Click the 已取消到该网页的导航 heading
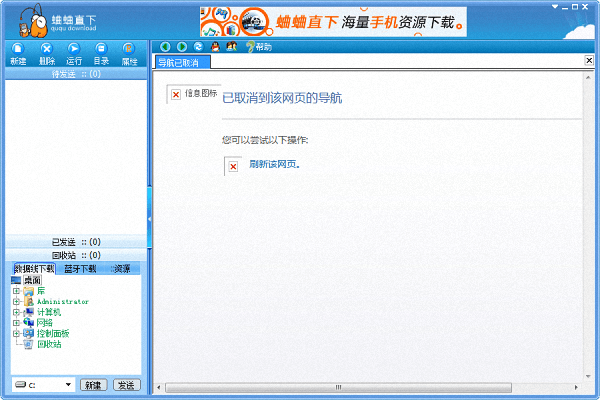 point(282,98)
